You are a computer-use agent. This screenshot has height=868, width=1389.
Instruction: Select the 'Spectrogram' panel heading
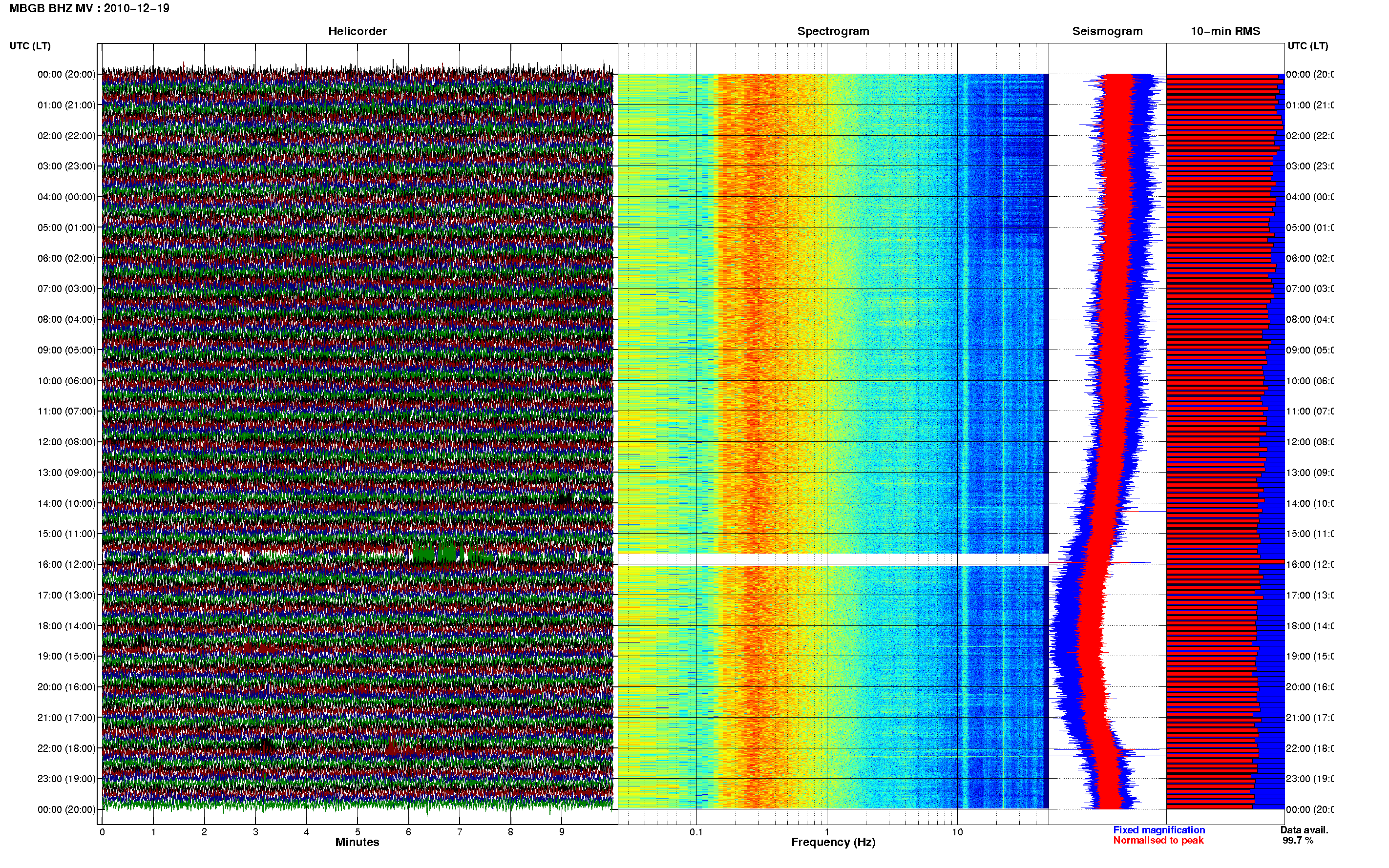click(833, 31)
